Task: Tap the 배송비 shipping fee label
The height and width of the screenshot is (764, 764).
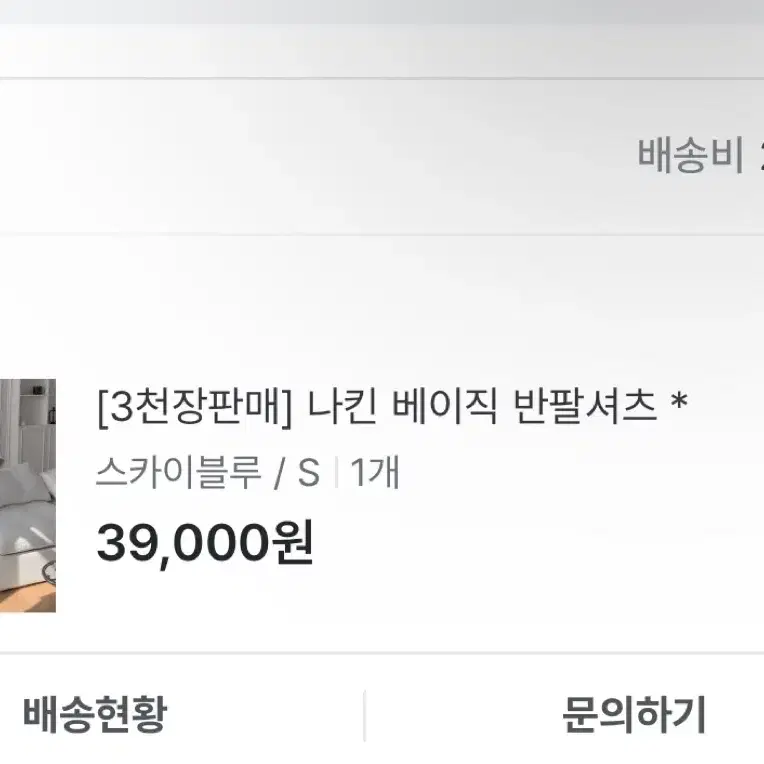Action: 691,155
